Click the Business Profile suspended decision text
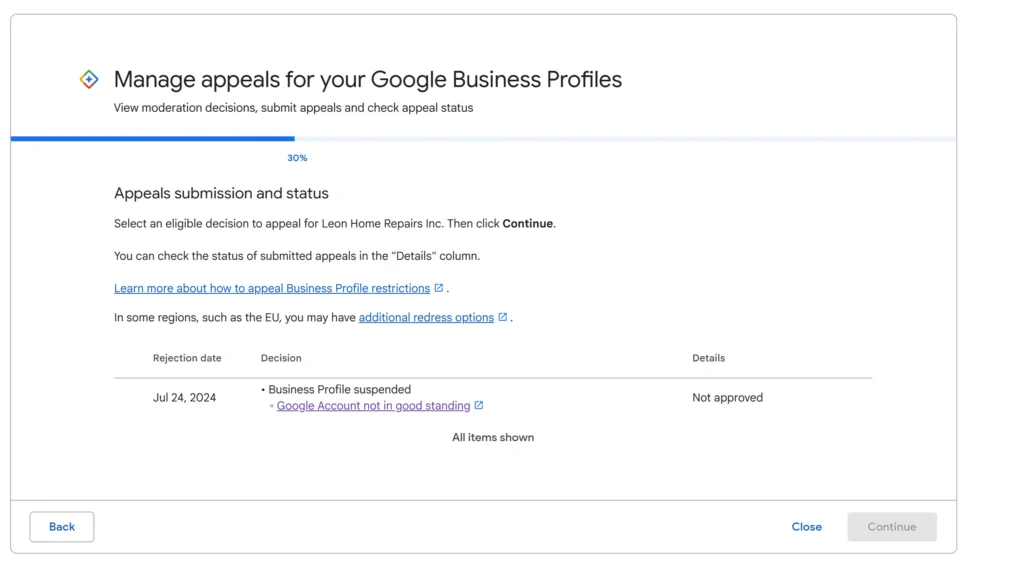 pyautogui.click(x=339, y=389)
